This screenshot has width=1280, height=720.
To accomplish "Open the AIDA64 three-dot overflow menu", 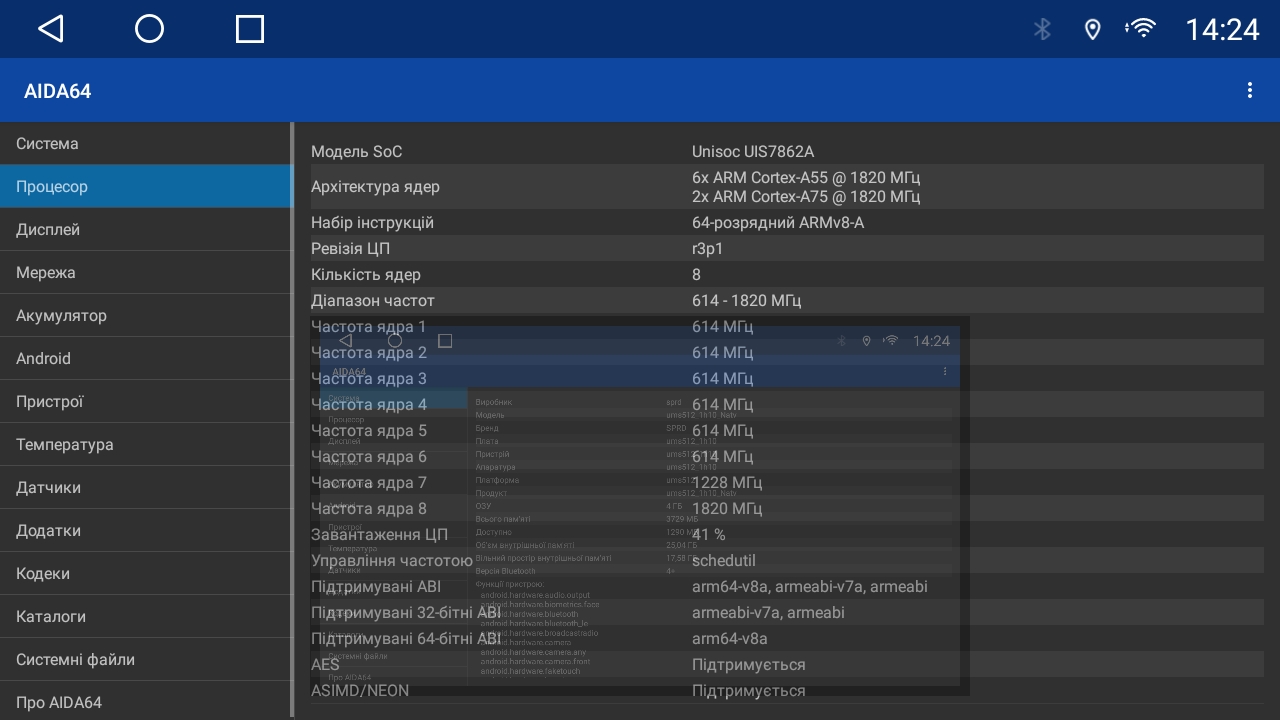I will [x=1250, y=91].
